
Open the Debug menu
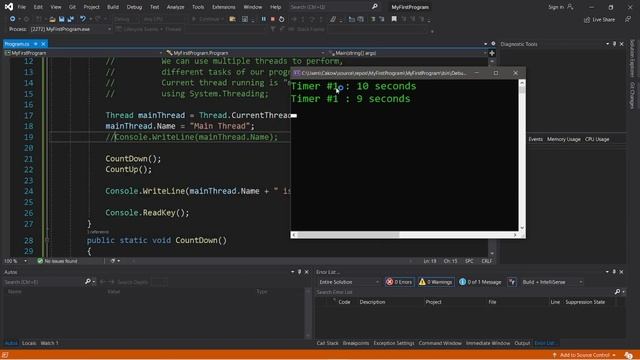click(134, 7)
